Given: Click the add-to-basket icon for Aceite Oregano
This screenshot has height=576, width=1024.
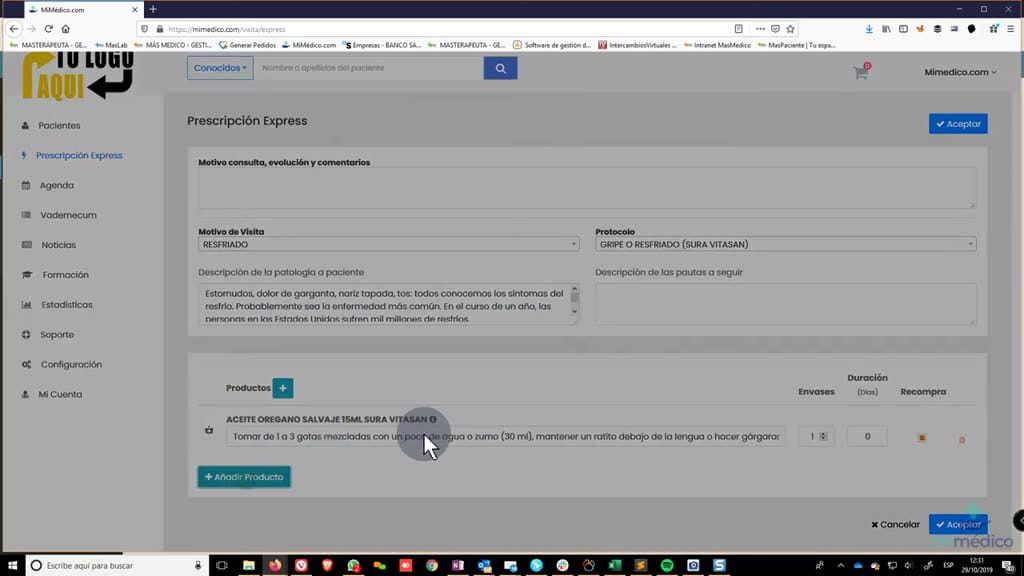Looking at the screenshot, I should [x=209, y=430].
